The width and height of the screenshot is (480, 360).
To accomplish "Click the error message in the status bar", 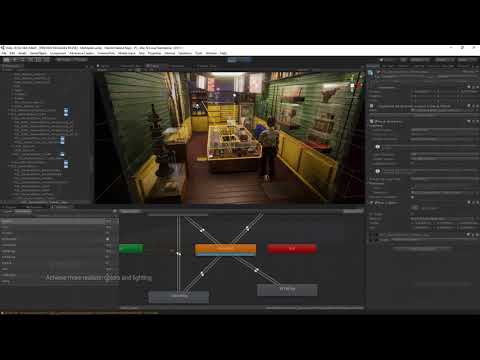I will 80,313.
